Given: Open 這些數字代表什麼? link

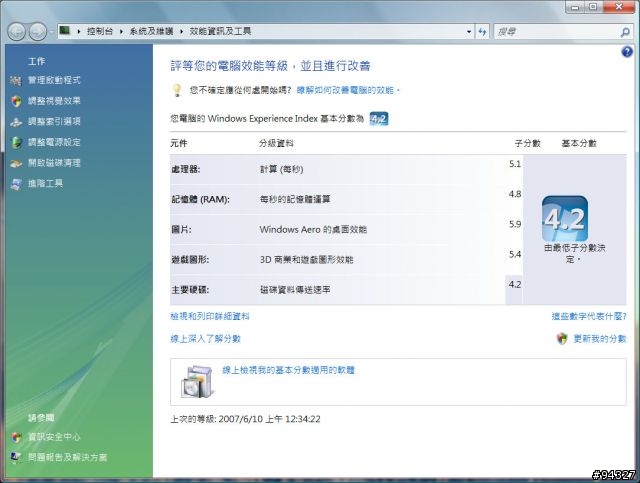Looking at the screenshot, I should pos(589,316).
